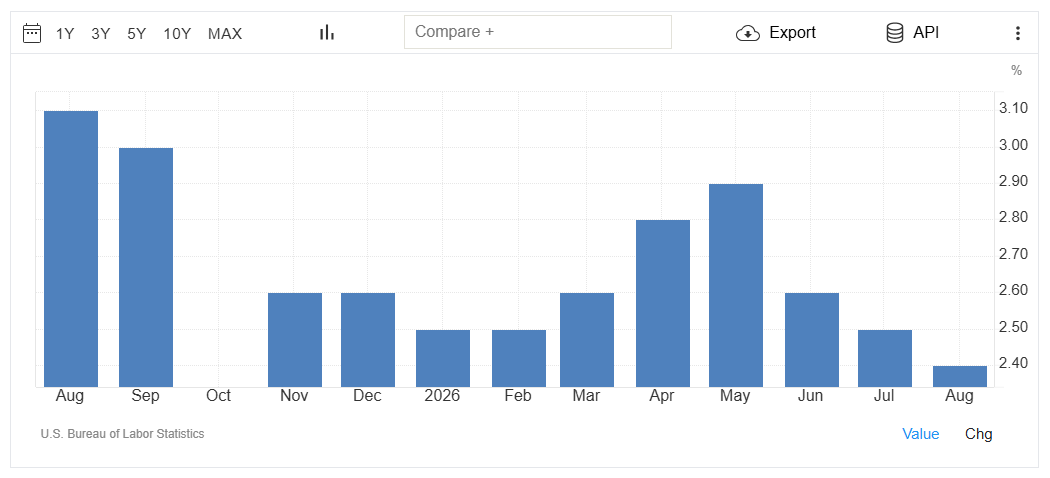The height and width of the screenshot is (478, 1050).
Task: Click the 2.90 y-axis value
Action: click(1014, 181)
